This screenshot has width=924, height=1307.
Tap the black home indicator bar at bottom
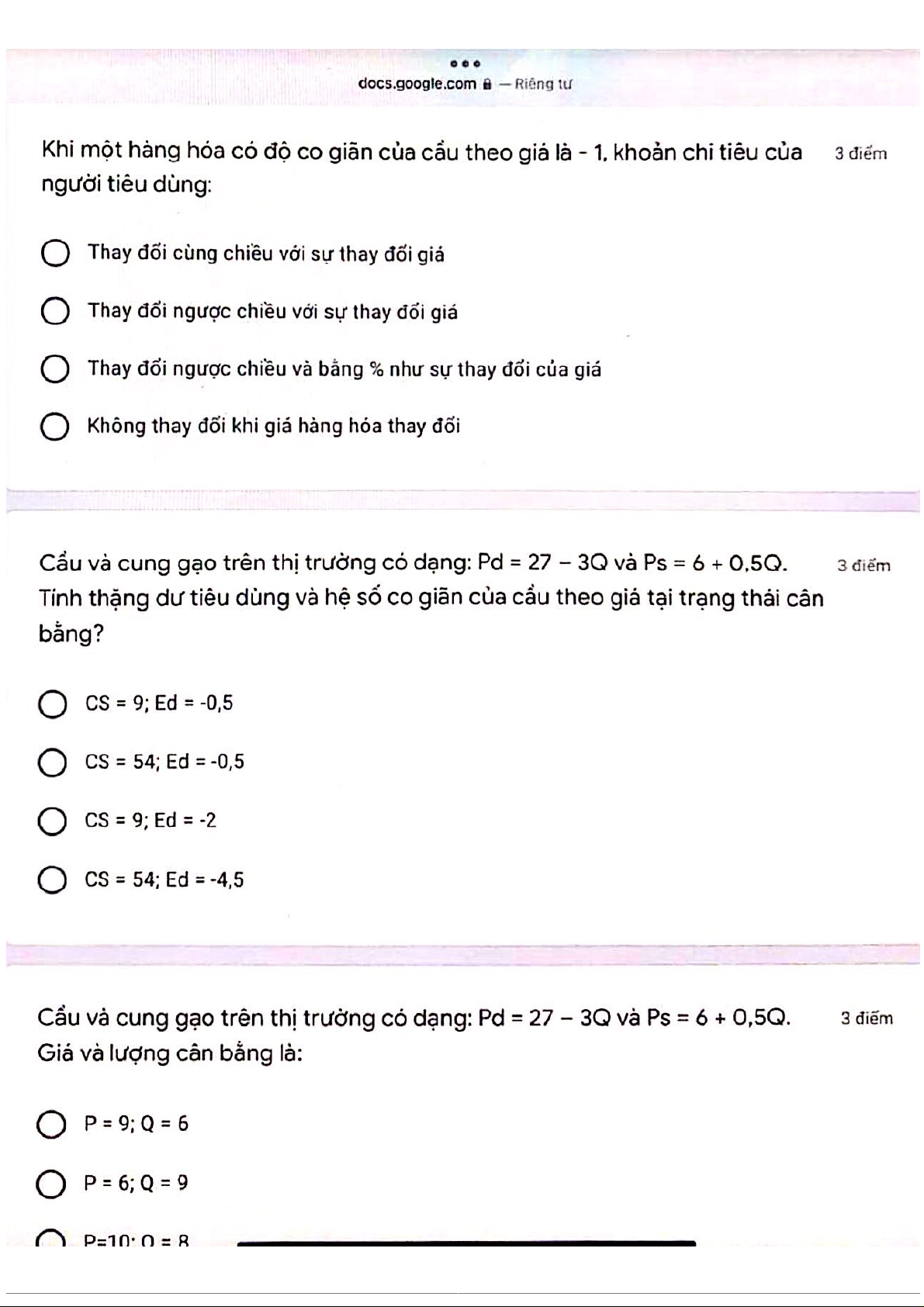465,1243
